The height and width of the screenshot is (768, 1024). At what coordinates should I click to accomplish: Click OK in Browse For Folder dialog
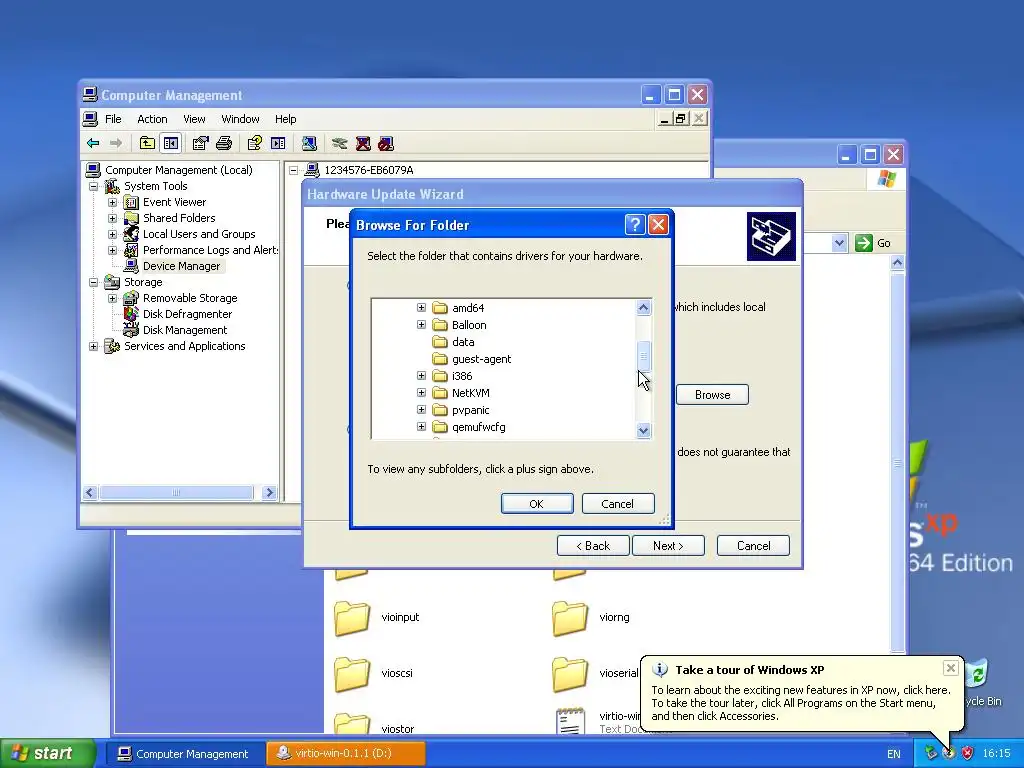point(537,504)
